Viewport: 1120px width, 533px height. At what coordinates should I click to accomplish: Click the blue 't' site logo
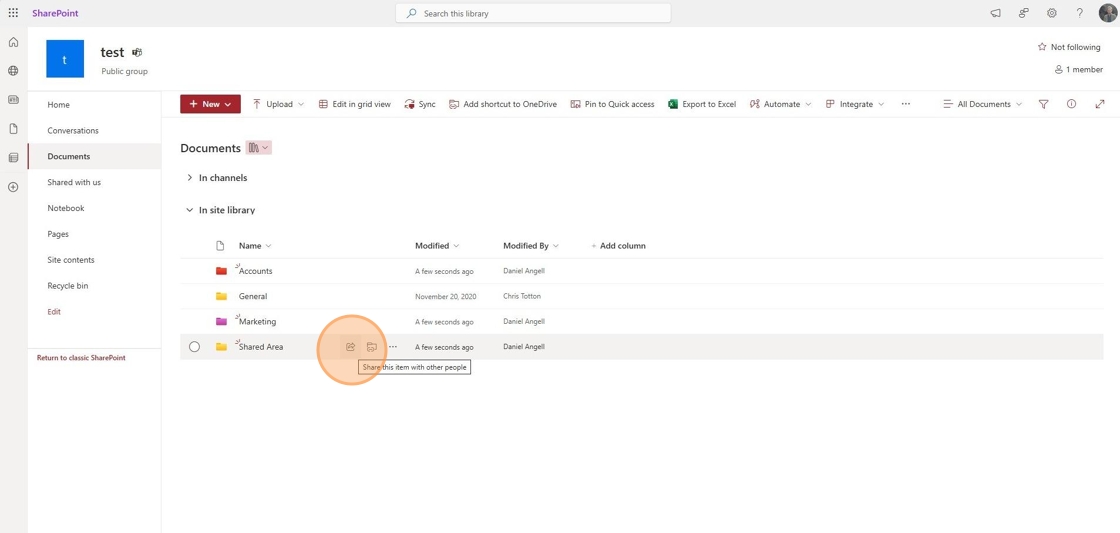pos(65,59)
